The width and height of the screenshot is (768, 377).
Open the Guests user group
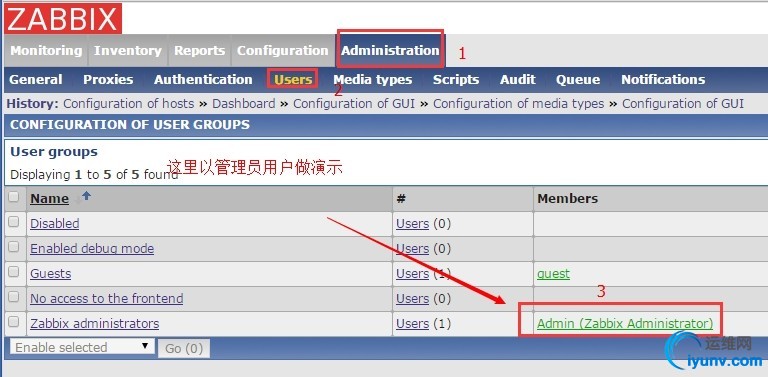pyautogui.click(x=50, y=273)
